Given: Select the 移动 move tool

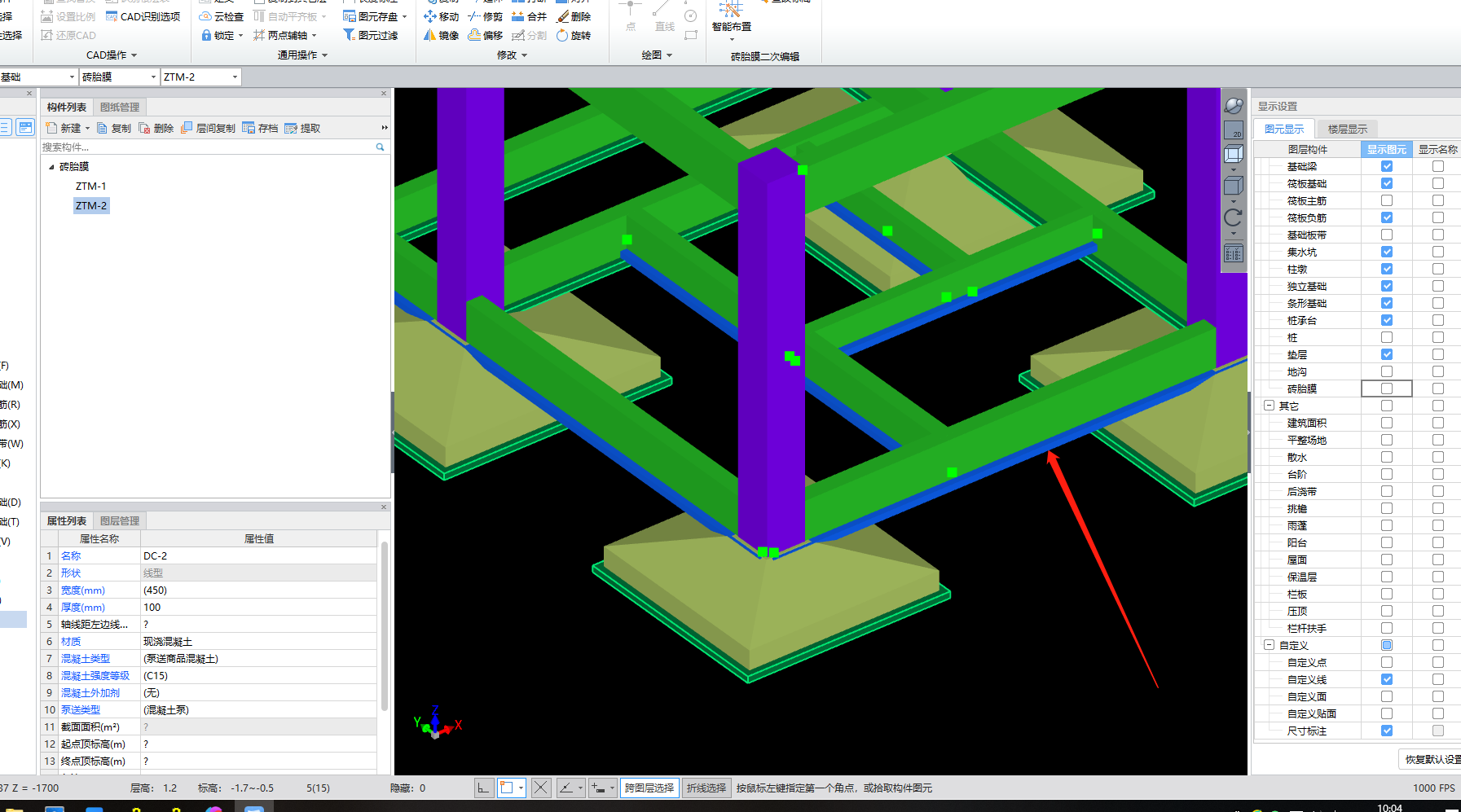Looking at the screenshot, I should [441, 16].
